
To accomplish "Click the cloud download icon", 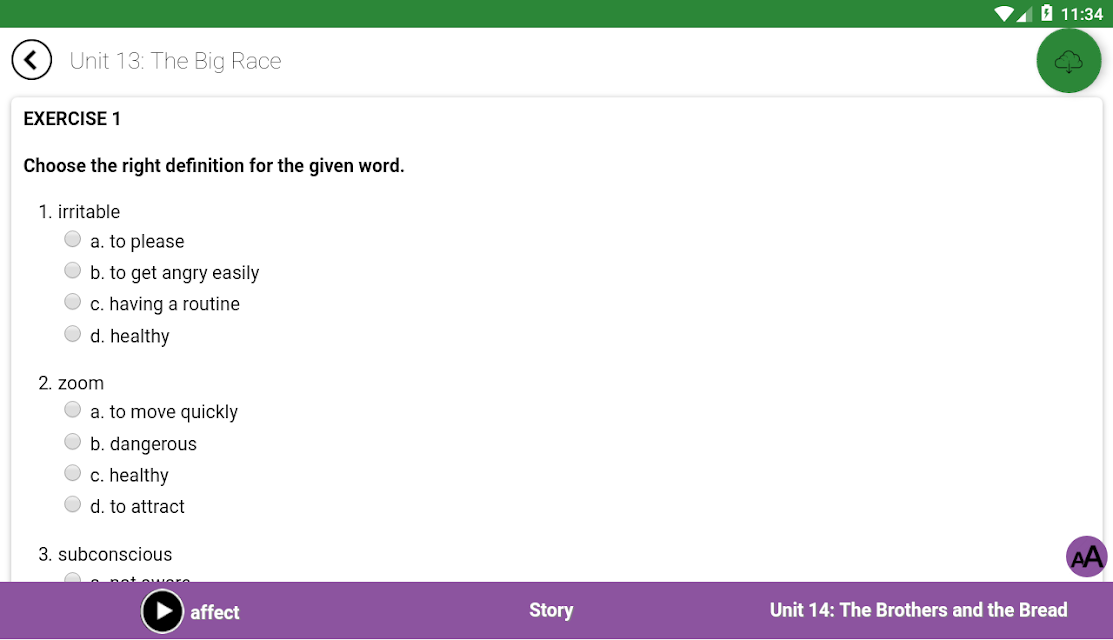I will [1068, 61].
